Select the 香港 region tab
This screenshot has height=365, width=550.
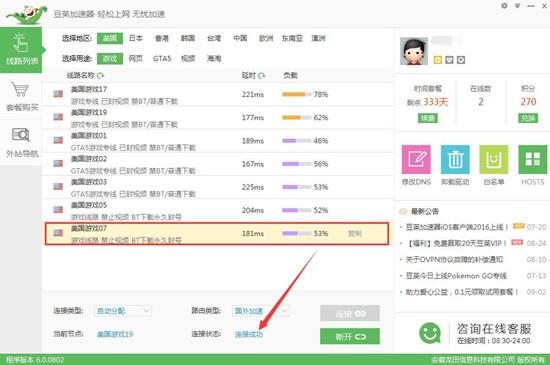162,38
